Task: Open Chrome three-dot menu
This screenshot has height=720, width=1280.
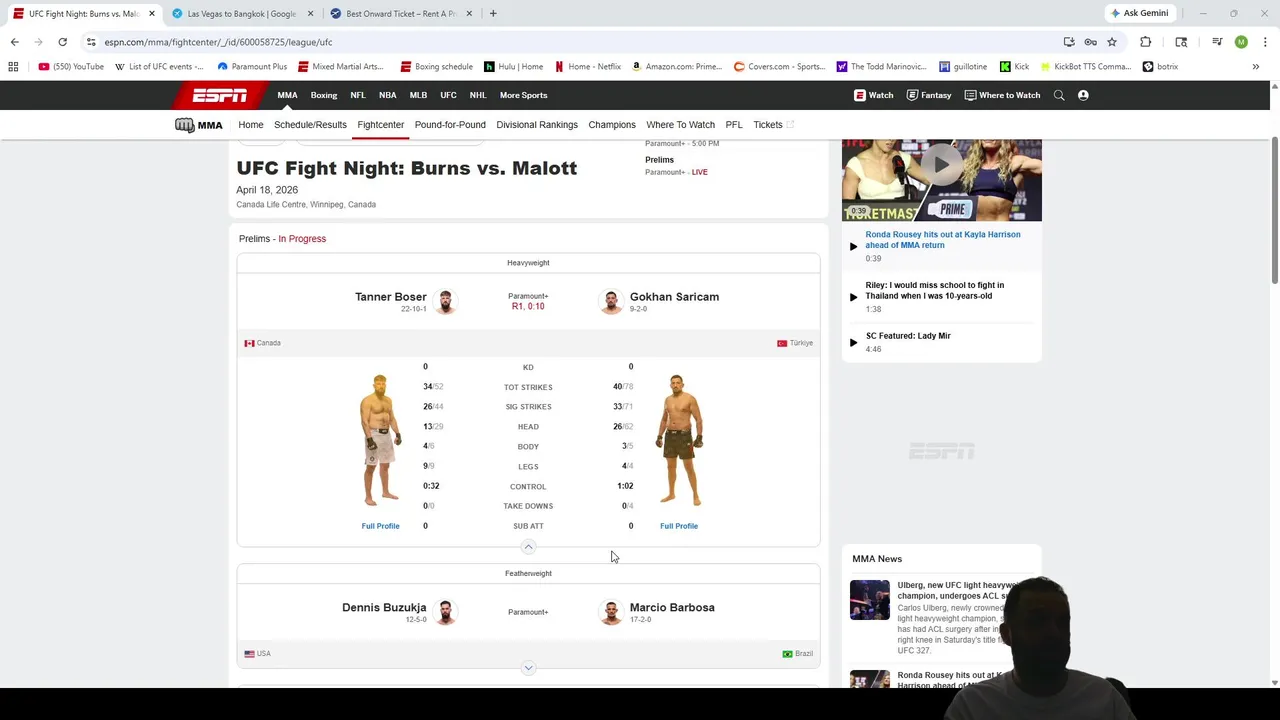Action: tap(1265, 42)
